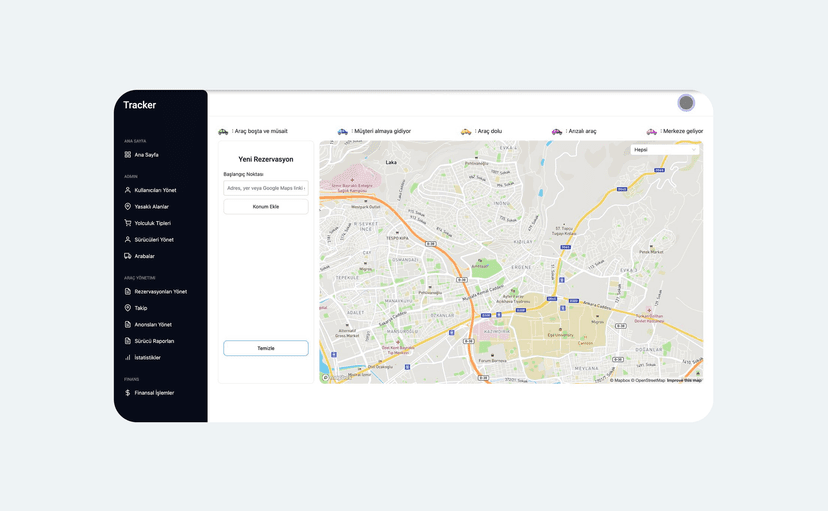Viewport: 828px width, 511px height.
Task: Focus the Başlangıç Noktası address input
Action: [x=266, y=188]
